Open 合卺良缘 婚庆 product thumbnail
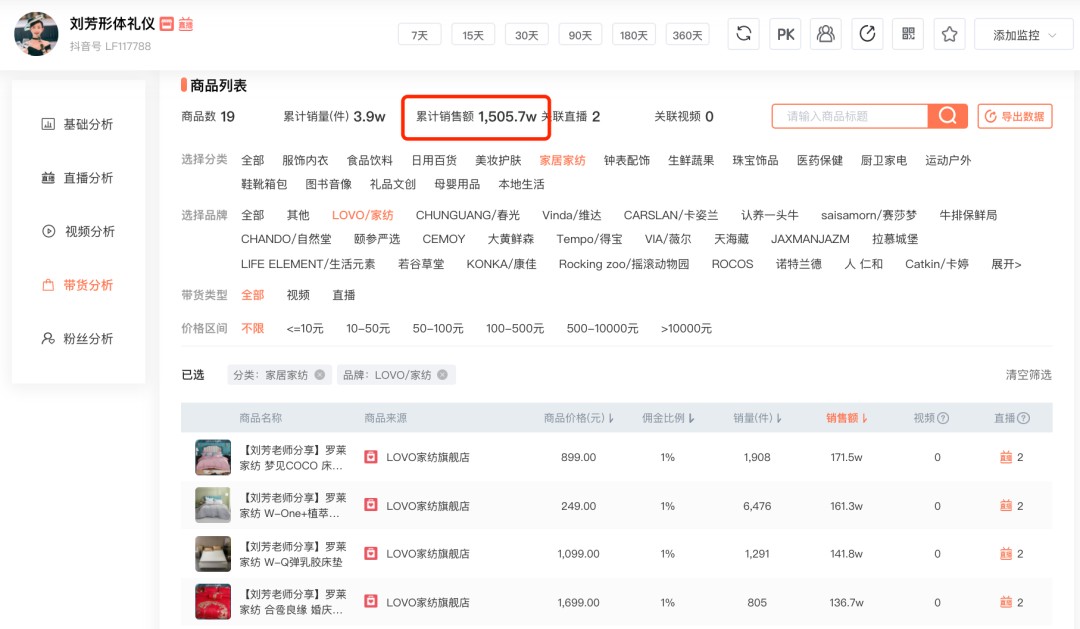This screenshot has height=629, width=1080. tap(213, 601)
